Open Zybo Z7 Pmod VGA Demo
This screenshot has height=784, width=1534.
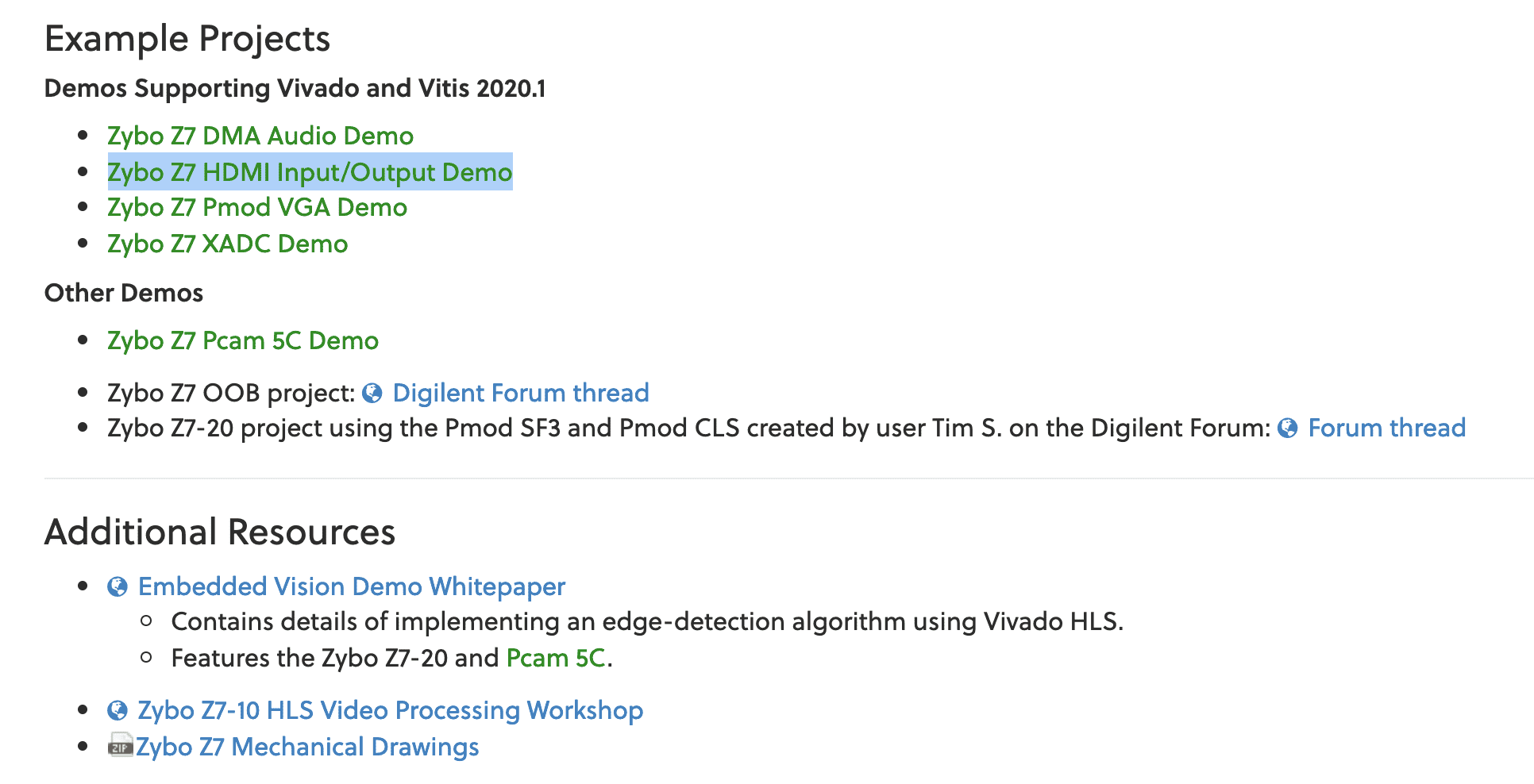pyautogui.click(x=257, y=207)
